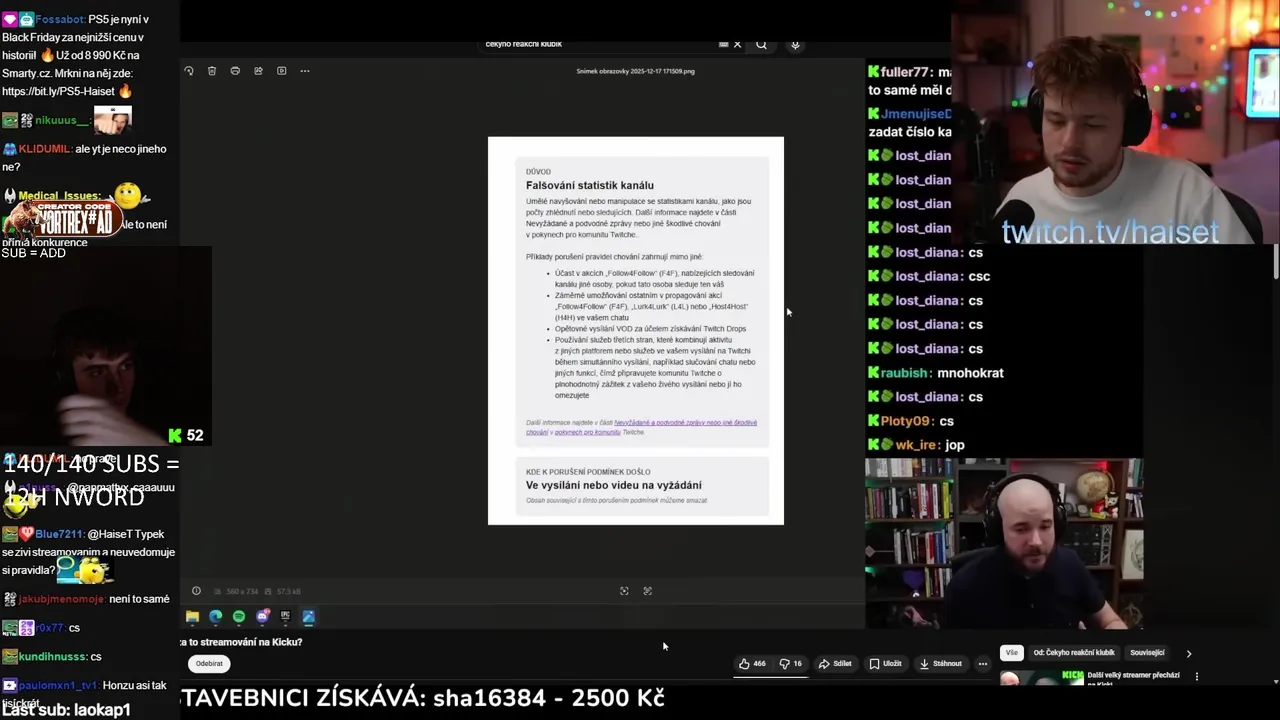1280x720 pixels.
Task: Click filename 'Snímek obrazovky 2025-12-17 171509.png'
Action: tap(635, 71)
